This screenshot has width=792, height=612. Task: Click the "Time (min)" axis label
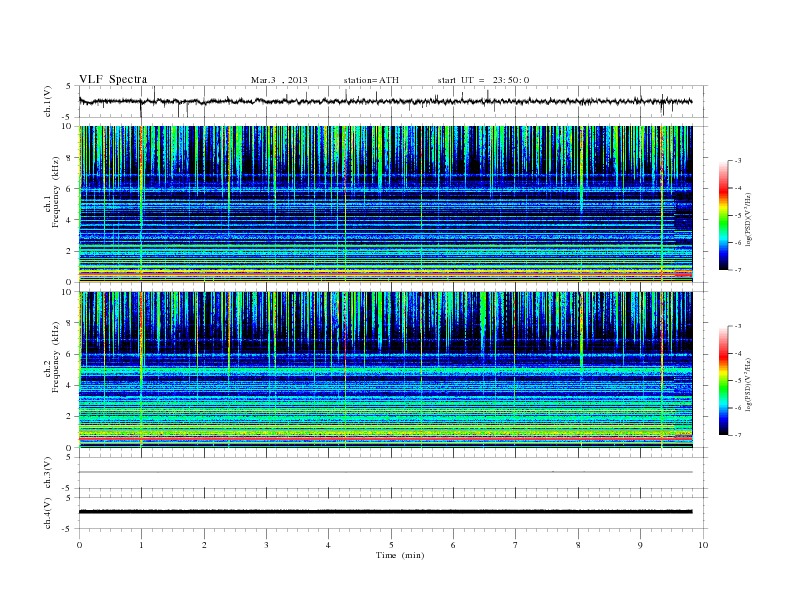[400, 555]
